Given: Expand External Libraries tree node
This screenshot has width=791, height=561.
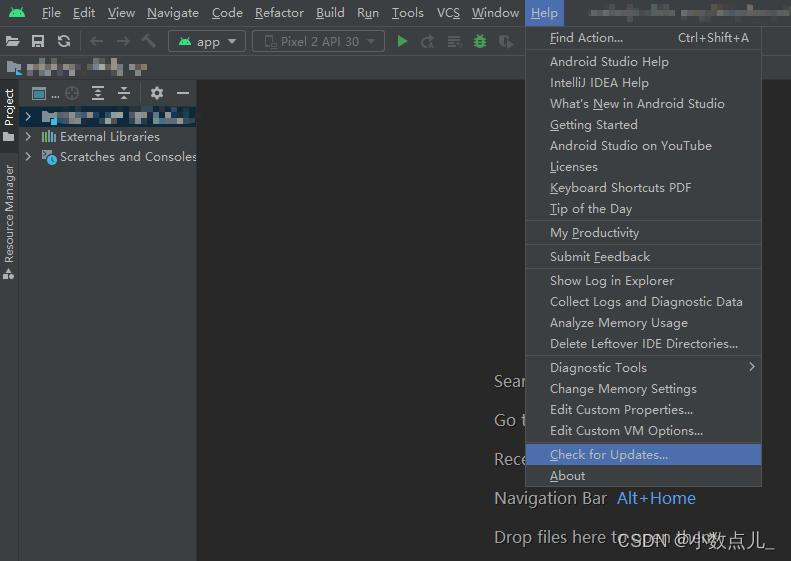Looking at the screenshot, I should [x=28, y=137].
